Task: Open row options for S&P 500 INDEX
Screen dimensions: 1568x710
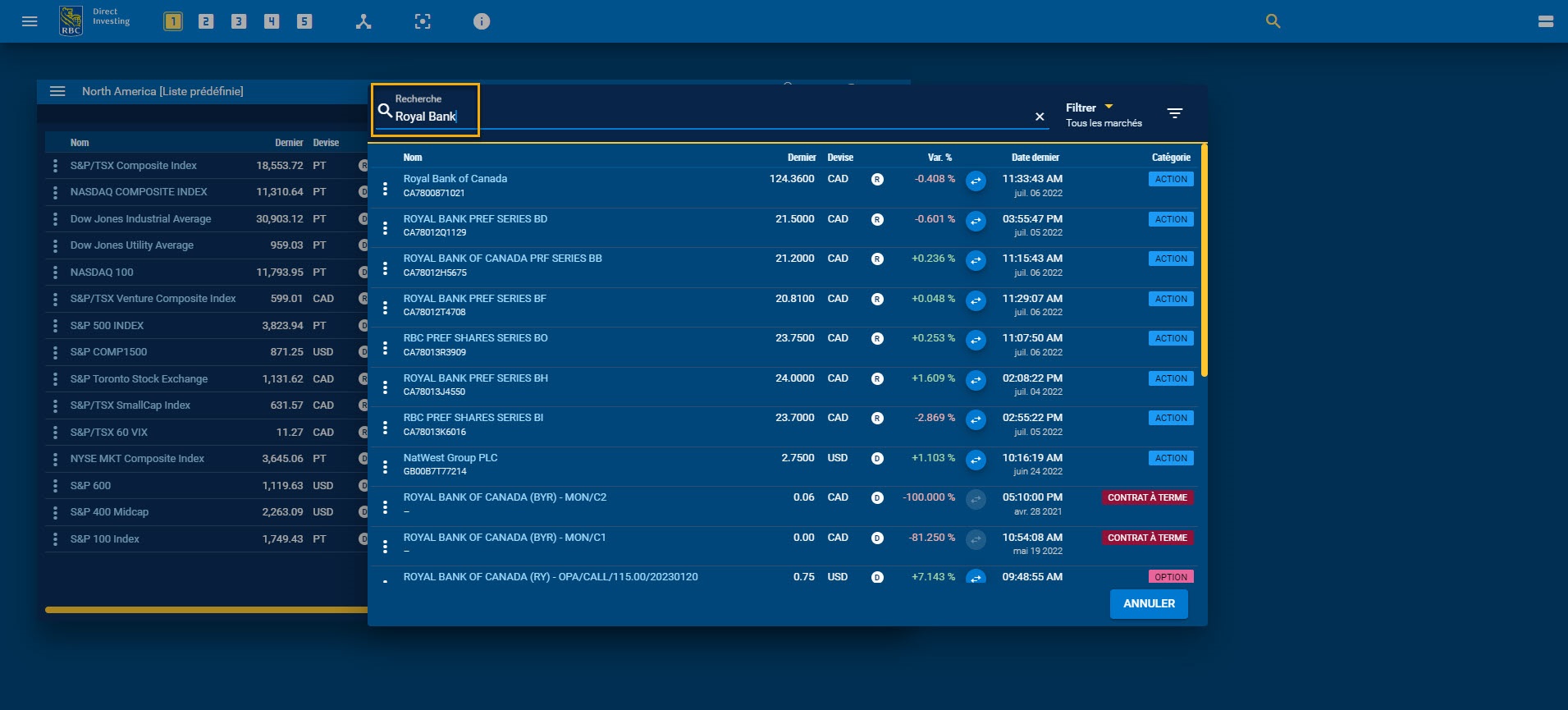Action: pos(55,326)
